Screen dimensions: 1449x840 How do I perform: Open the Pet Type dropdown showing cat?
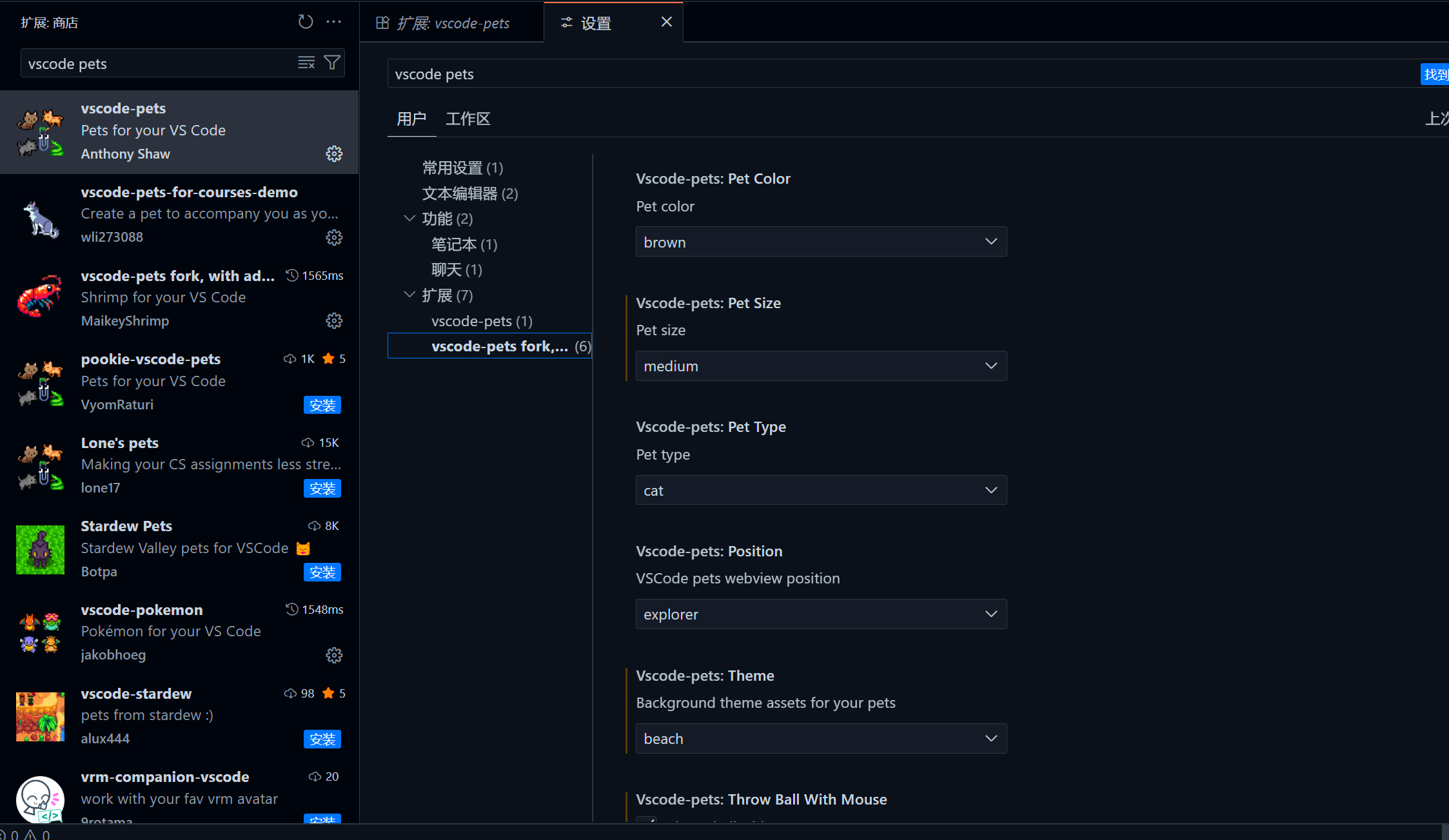tap(821, 491)
